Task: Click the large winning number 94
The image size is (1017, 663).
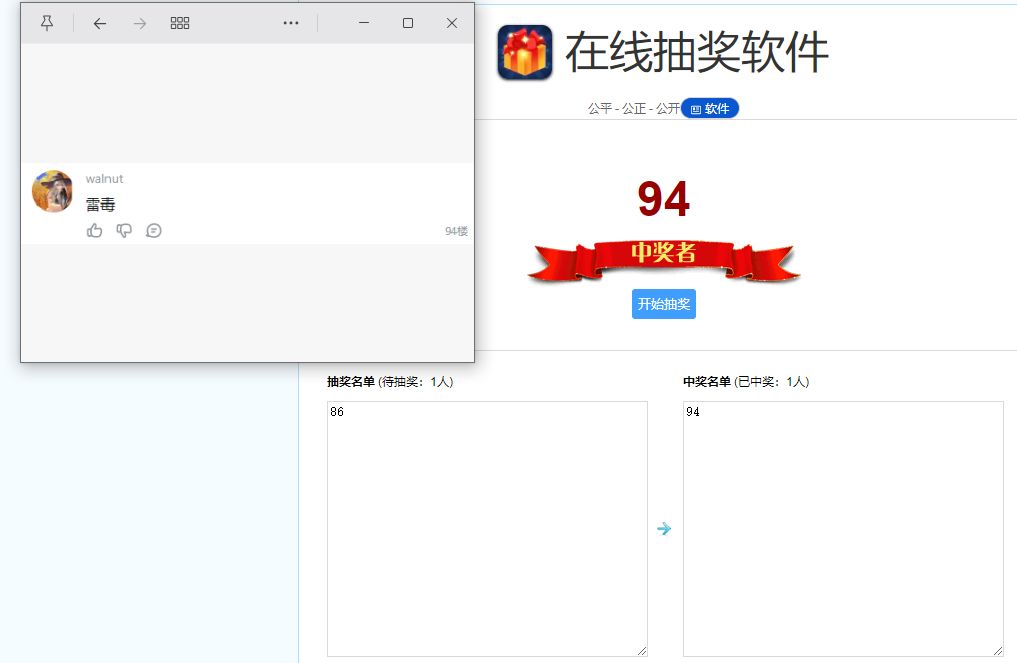Action: click(664, 199)
